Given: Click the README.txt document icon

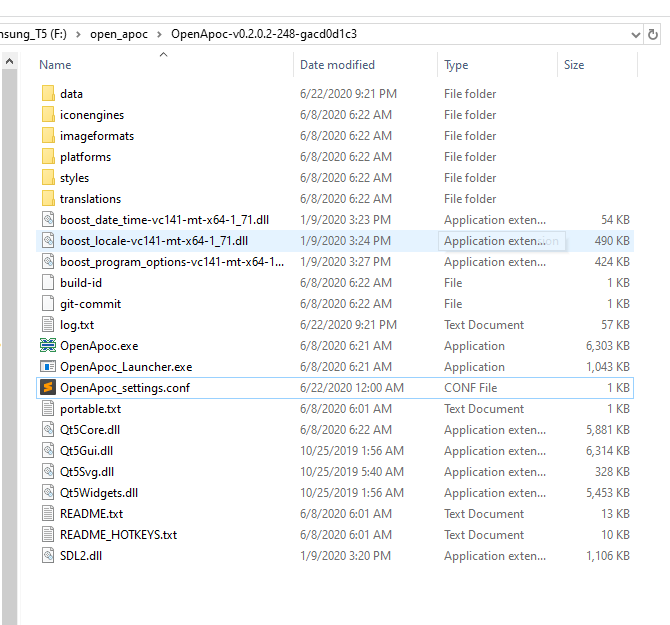Looking at the screenshot, I should [x=48, y=513].
